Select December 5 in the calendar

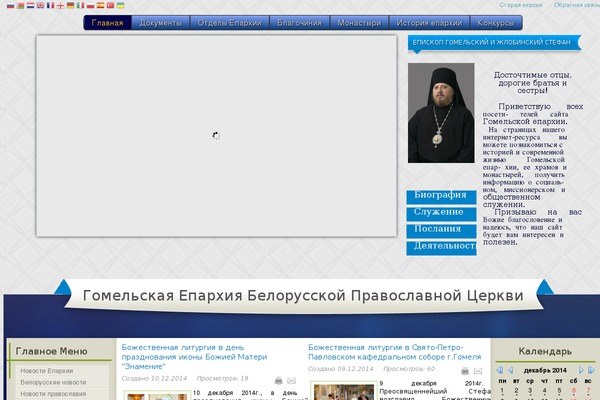(559, 390)
